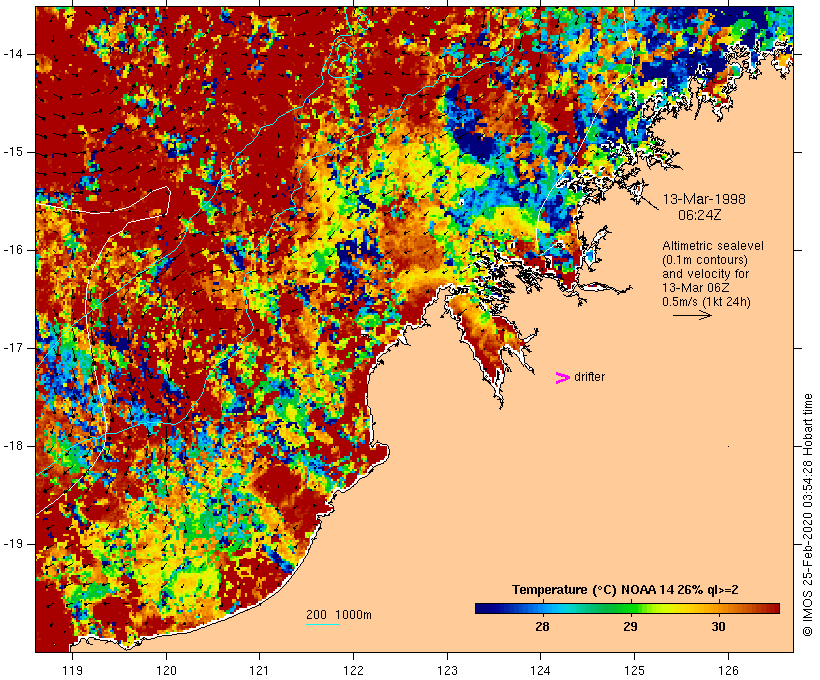Click longitude label 126 on bottom axis

pyautogui.click(x=728, y=670)
